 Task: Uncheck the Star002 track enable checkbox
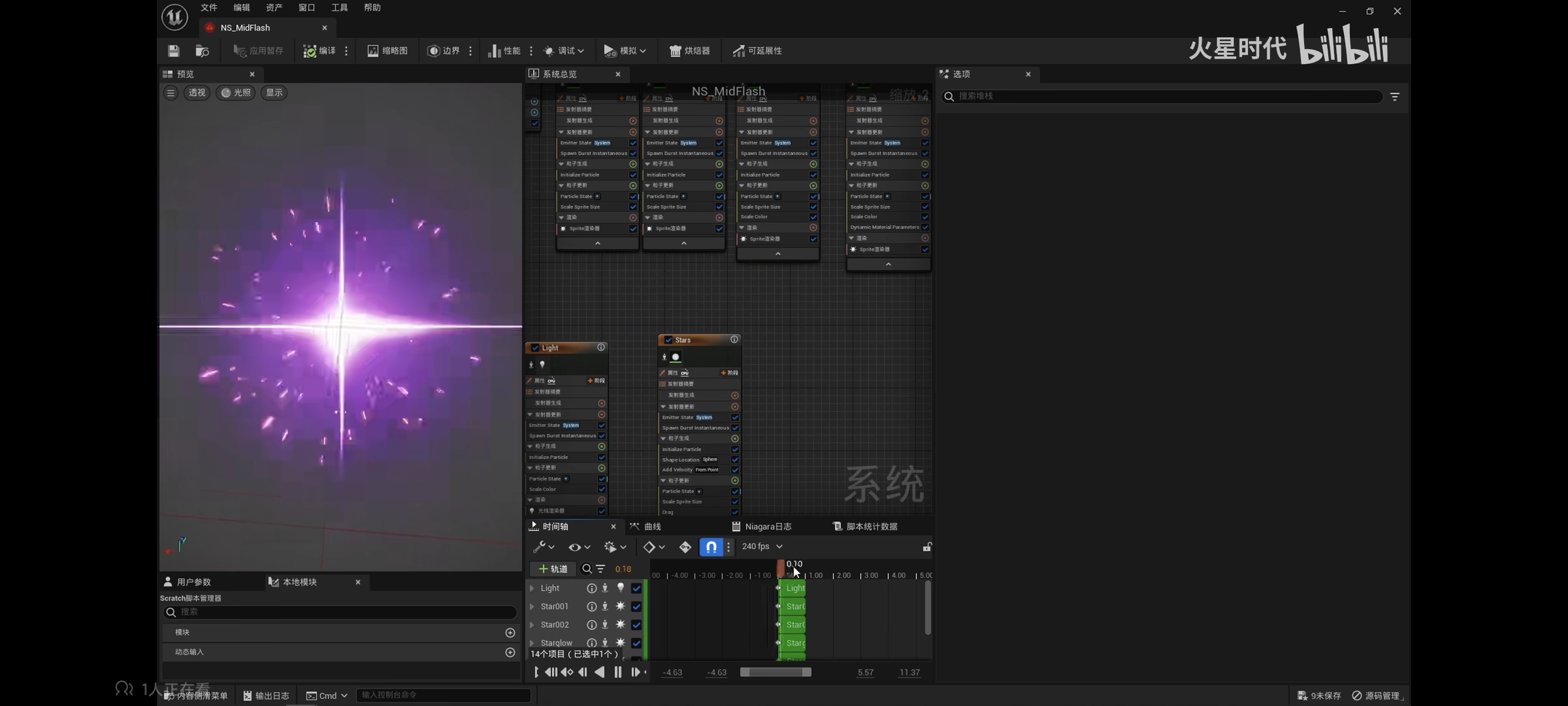tap(636, 625)
